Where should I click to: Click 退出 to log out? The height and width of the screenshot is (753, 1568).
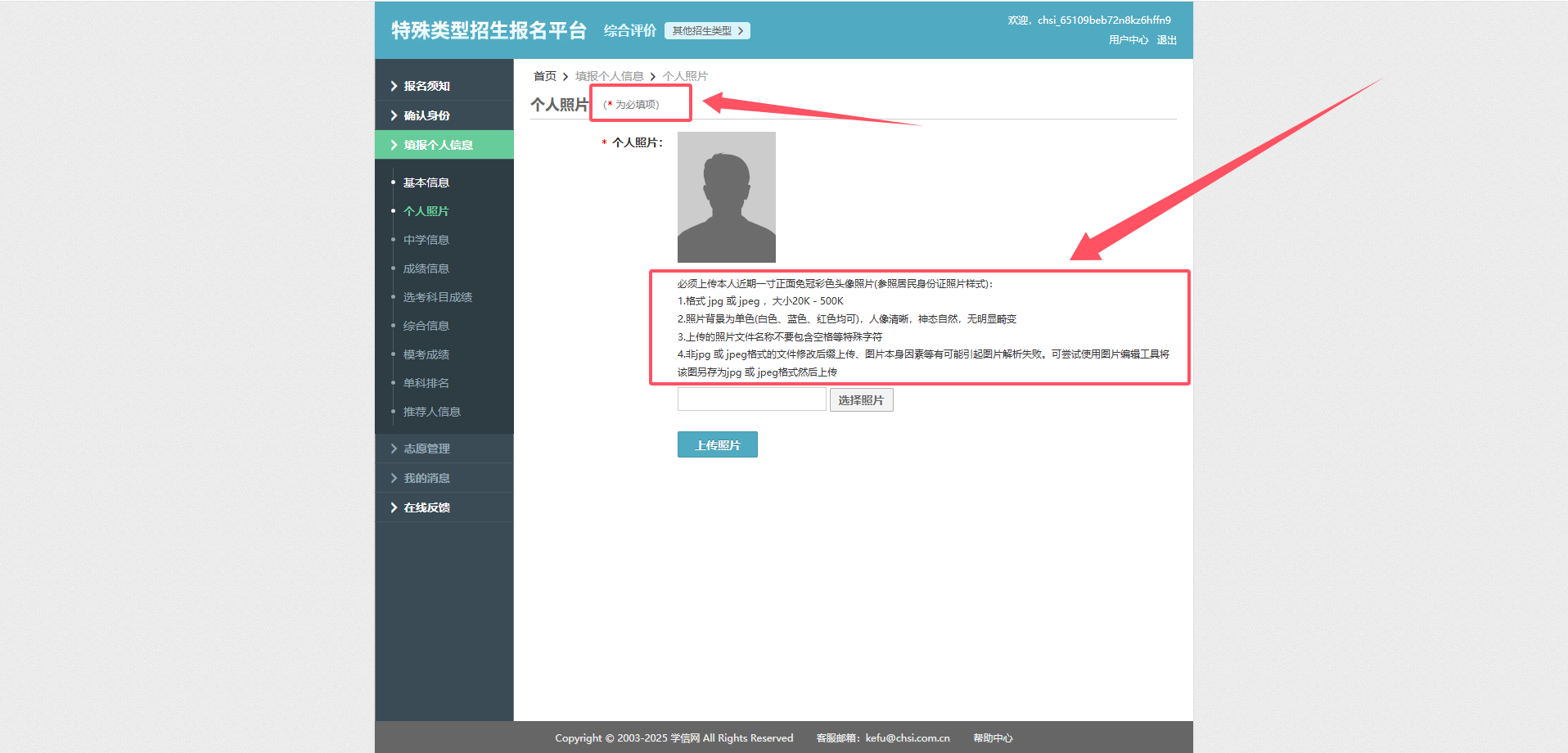click(x=1166, y=40)
